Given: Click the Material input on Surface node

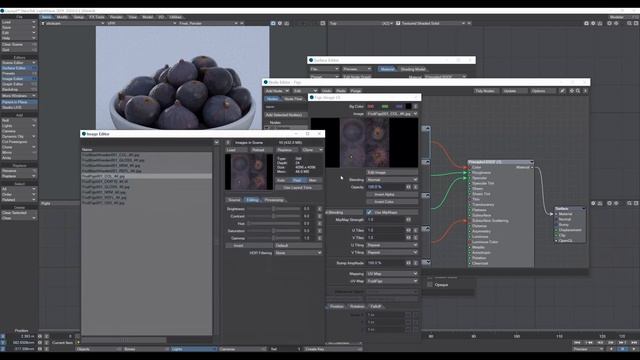Looking at the screenshot, I should (x=557, y=214).
